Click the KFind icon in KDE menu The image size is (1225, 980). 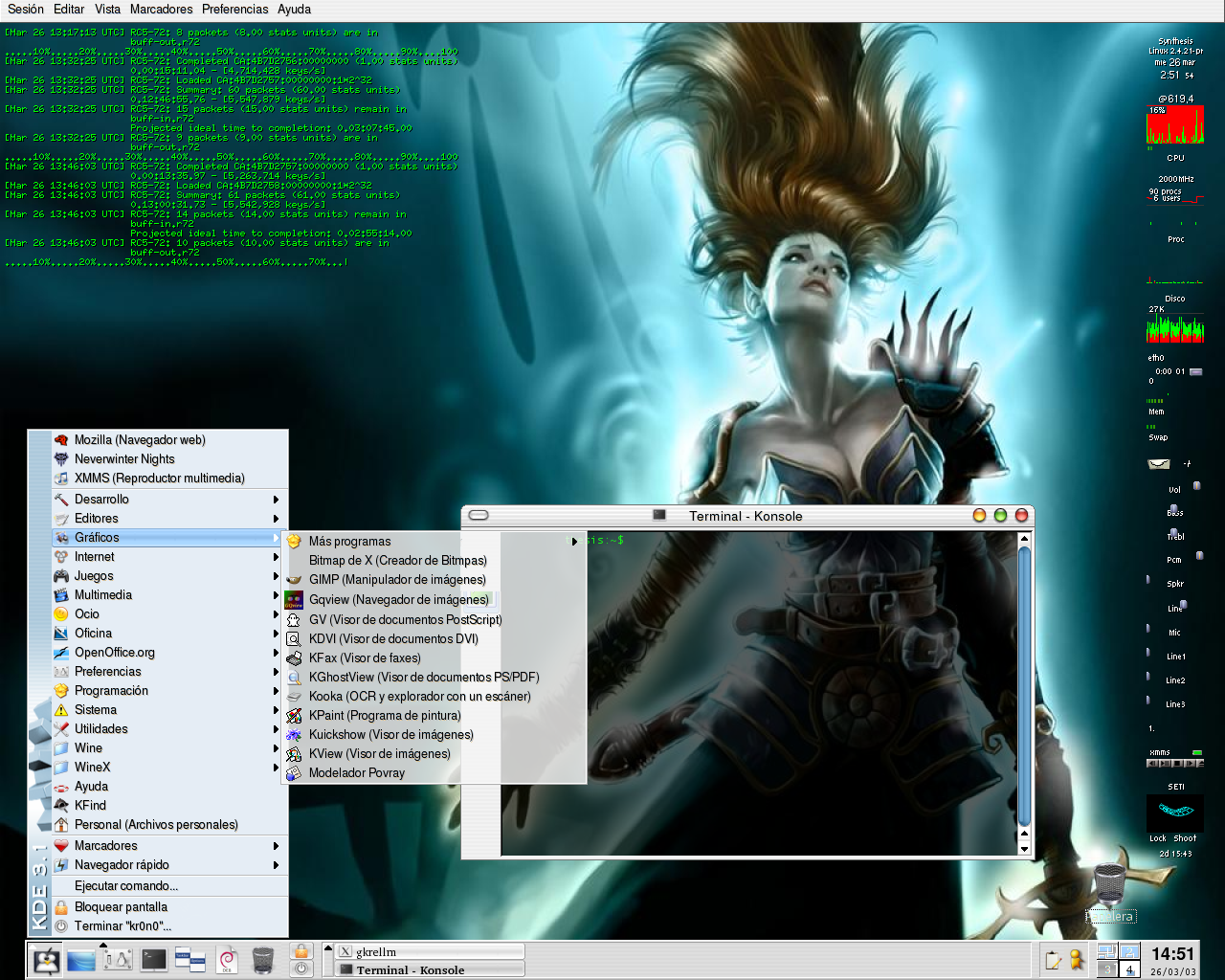[x=61, y=806]
